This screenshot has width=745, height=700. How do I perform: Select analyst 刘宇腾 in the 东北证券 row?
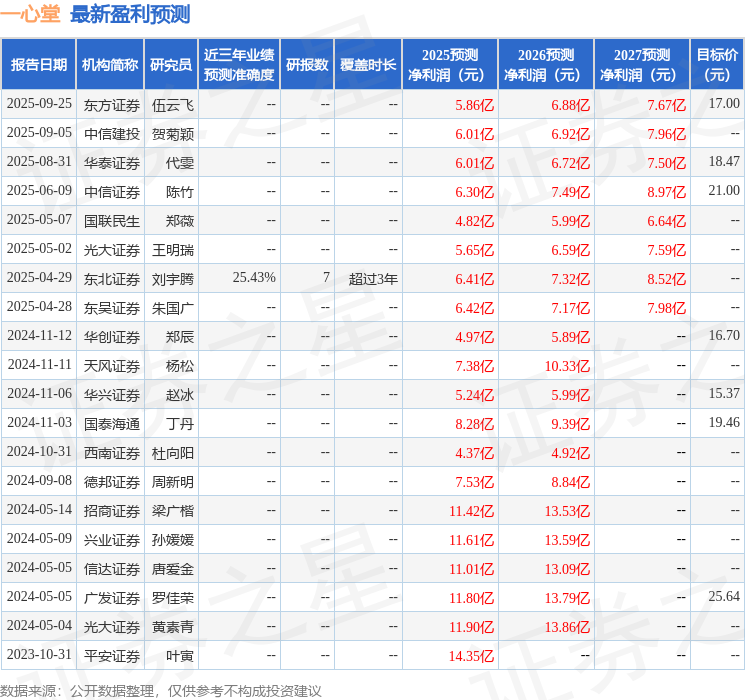click(x=173, y=278)
